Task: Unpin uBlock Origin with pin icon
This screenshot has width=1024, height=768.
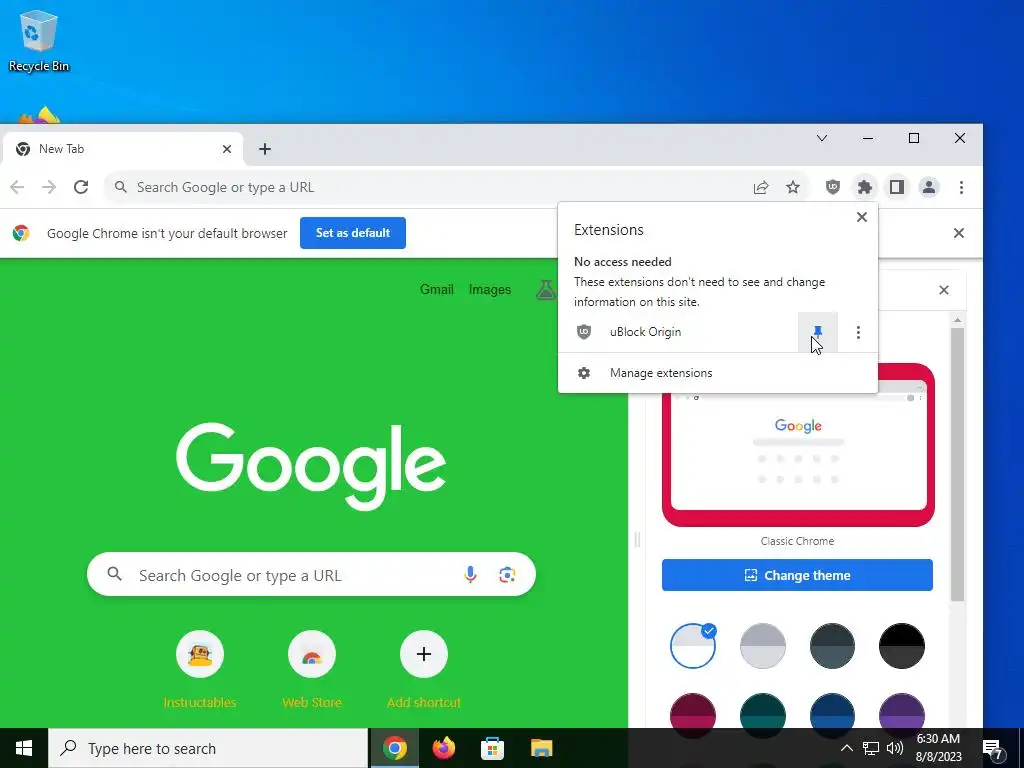Action: coord(818,332)
